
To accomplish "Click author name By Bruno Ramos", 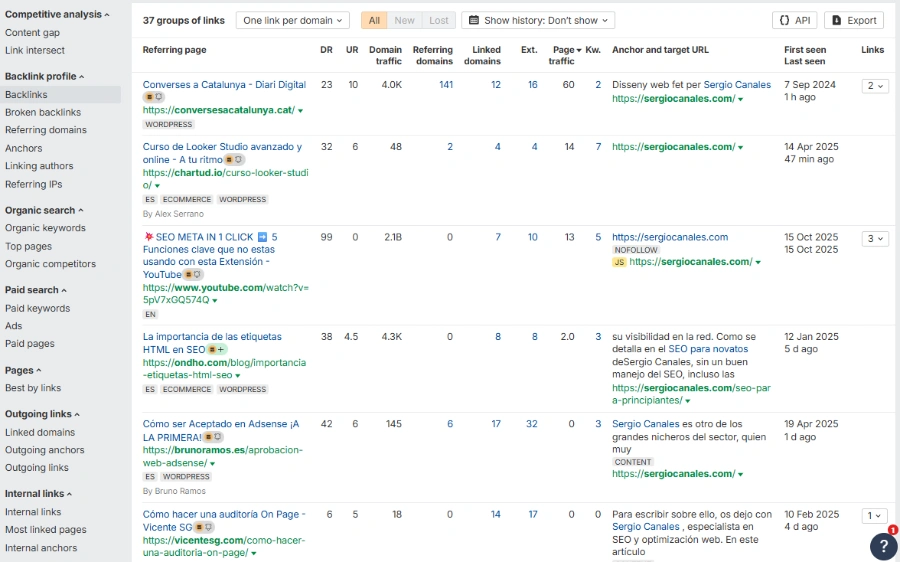I will (174, 491).
